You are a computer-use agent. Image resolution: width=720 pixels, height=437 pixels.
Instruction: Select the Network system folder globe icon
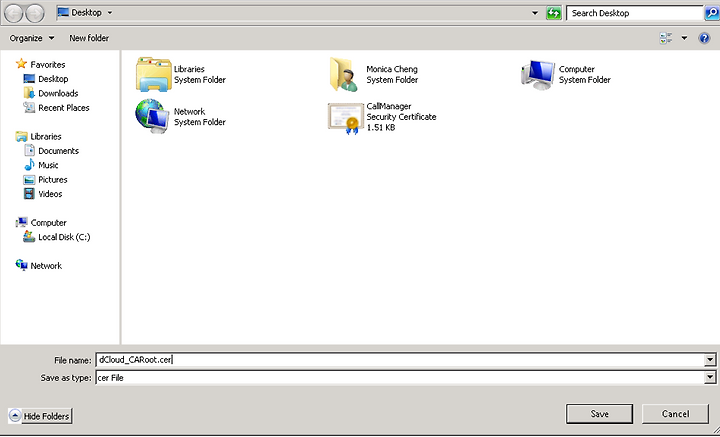pos(152,117)
